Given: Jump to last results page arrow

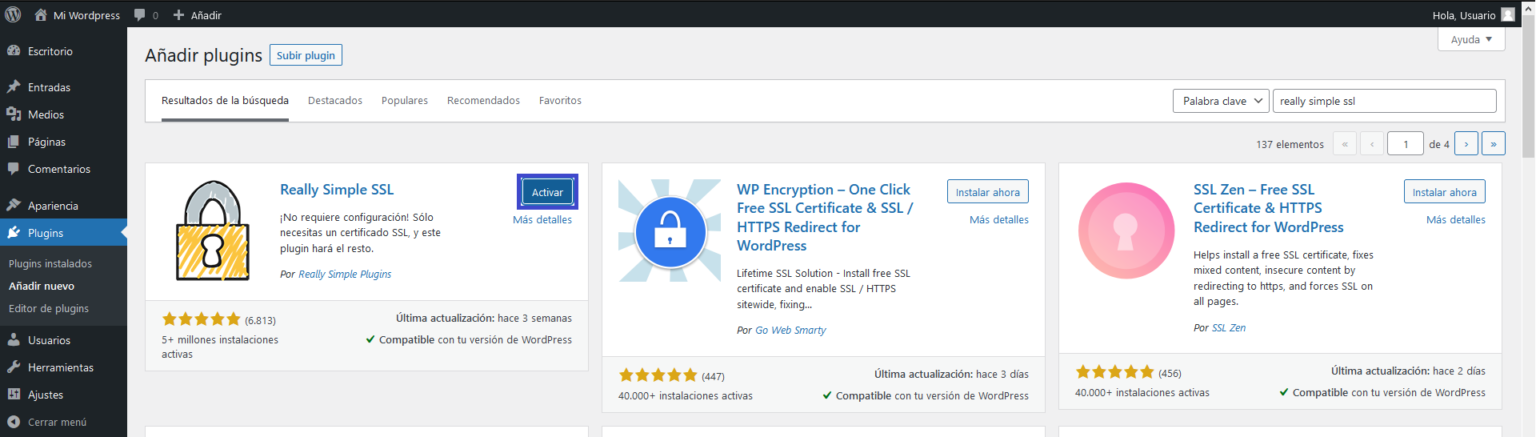Looking at the screenshot, I should (1493, 144).
